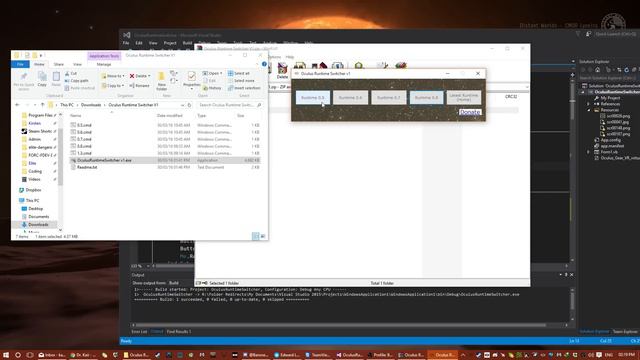Click the Runtime 0.5 button
Image resolution: width=640 pixels, height=360 pixels.
(x=313, y=98)
